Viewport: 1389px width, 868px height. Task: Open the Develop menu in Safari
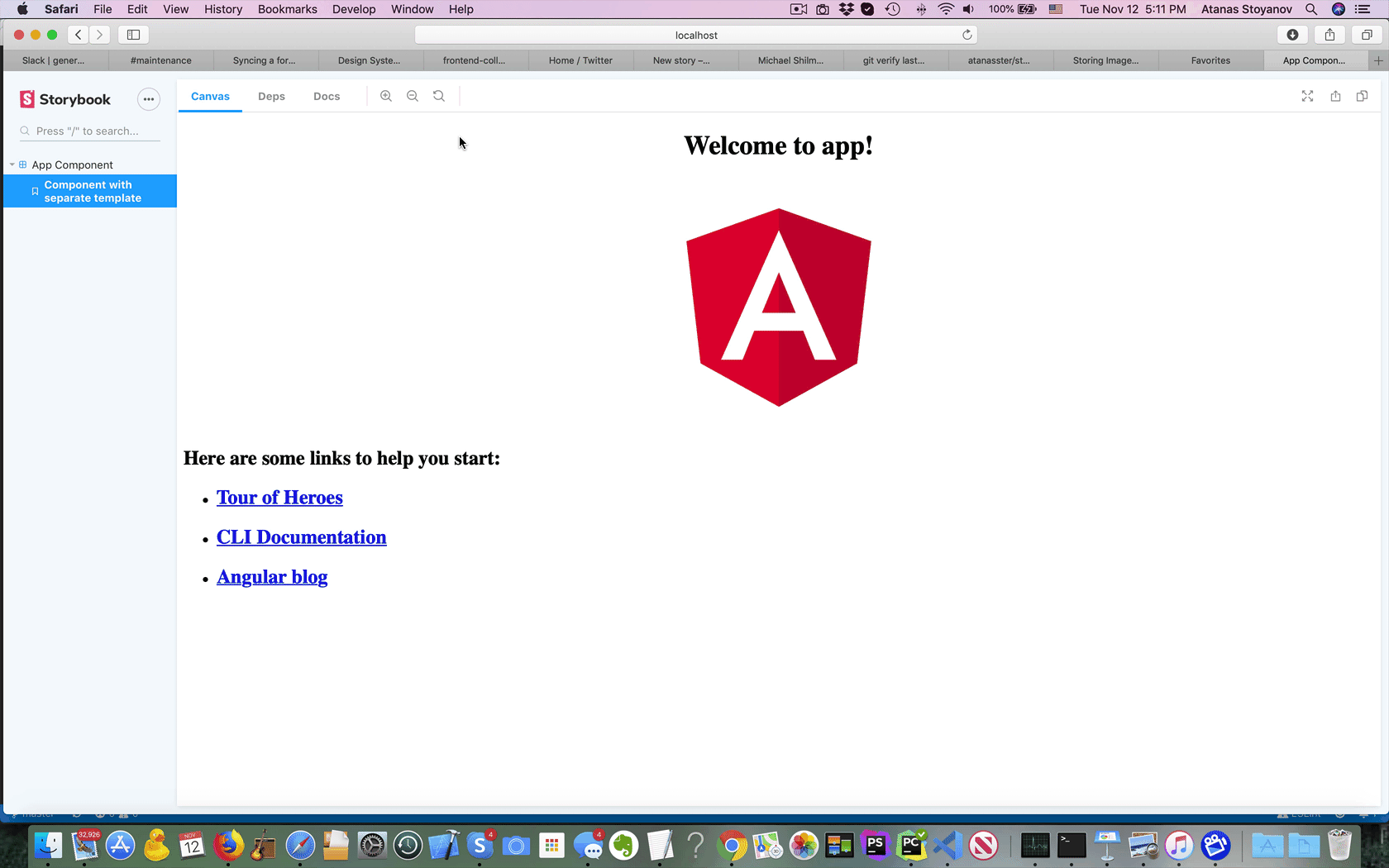coord(354,9)
